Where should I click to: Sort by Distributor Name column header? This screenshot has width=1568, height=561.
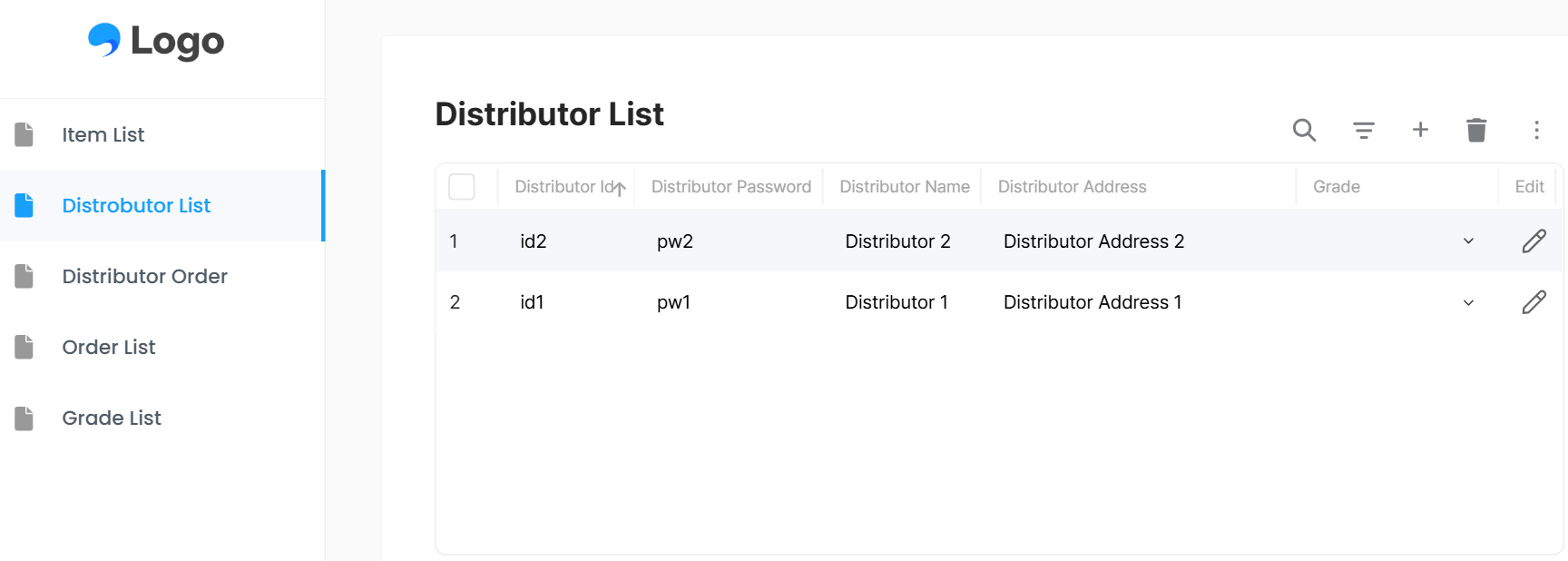(905, 186)
